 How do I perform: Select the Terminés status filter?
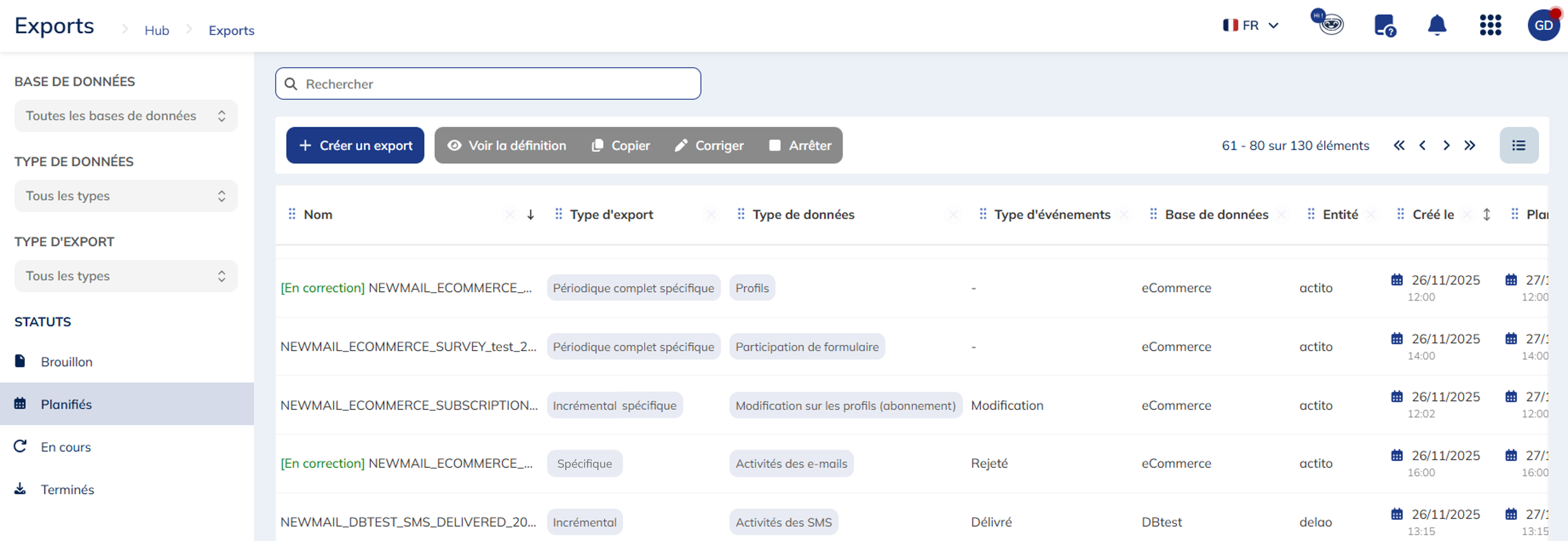tap(67, 490)
